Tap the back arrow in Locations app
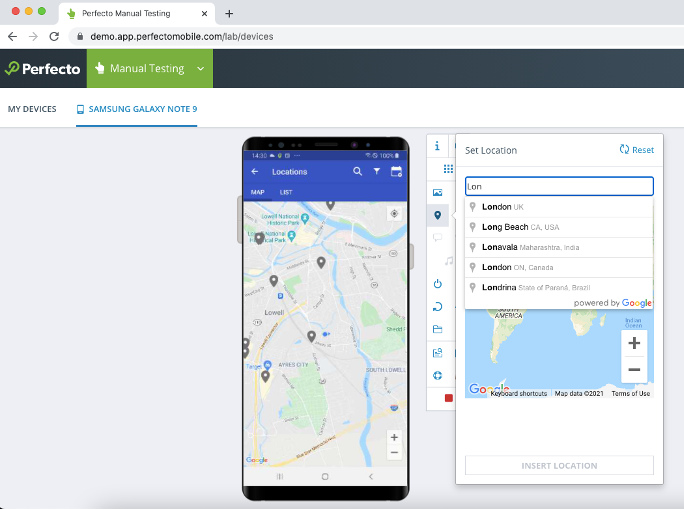This screenshot has width=684, height=510. [255, 172]
